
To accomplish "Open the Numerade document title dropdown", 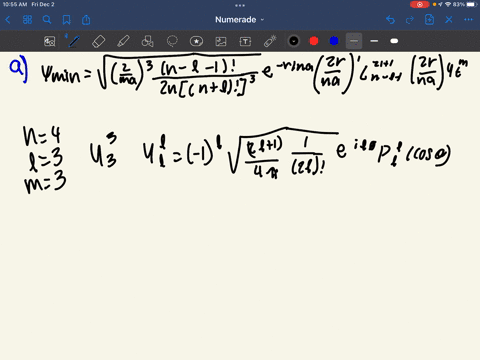I will pyautogui.click(x=239, y=20).
